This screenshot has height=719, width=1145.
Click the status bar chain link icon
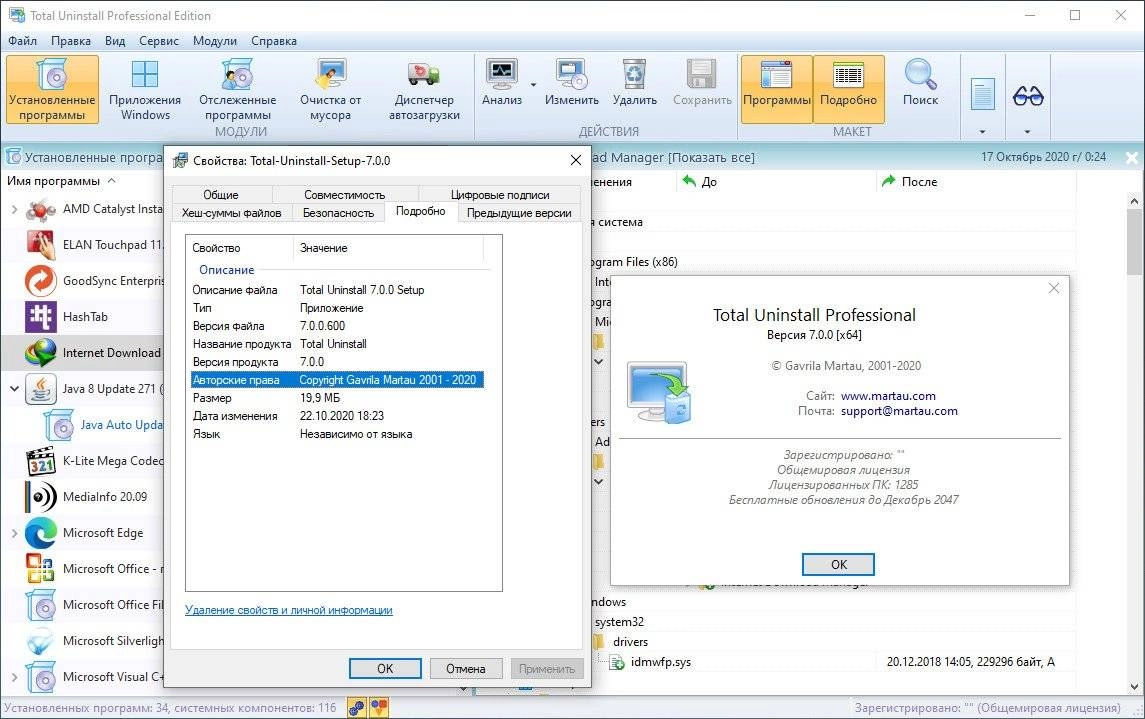356,707
